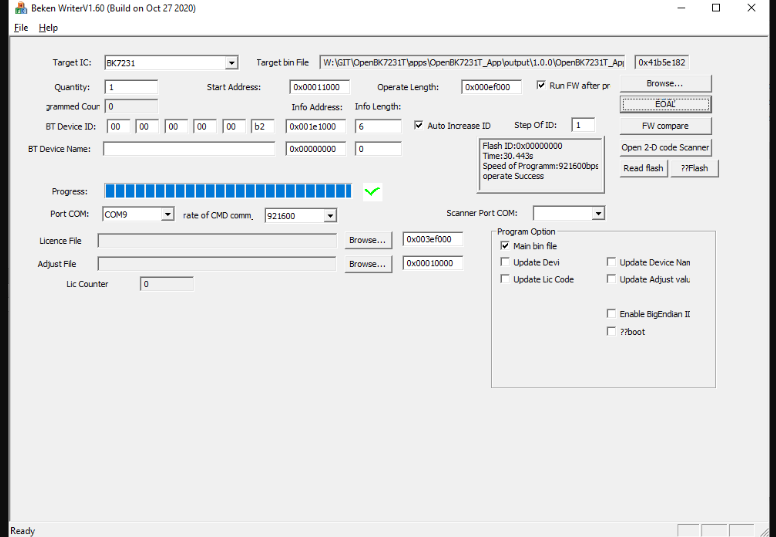Click Browse button beside Licence File

pyautogui.click(x=367, y=240)
